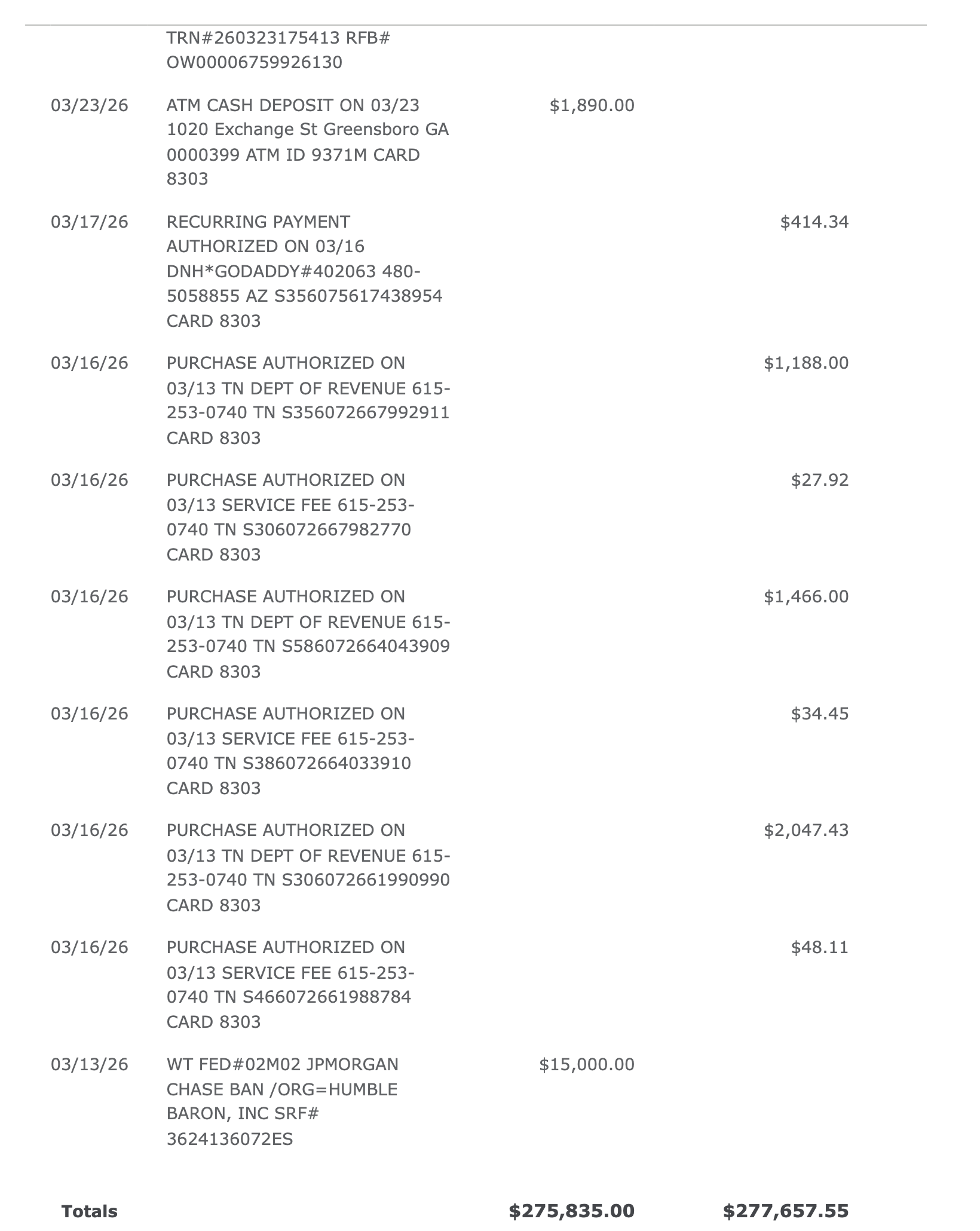Click the $1,890.00 deposit amount

(592, 106)
